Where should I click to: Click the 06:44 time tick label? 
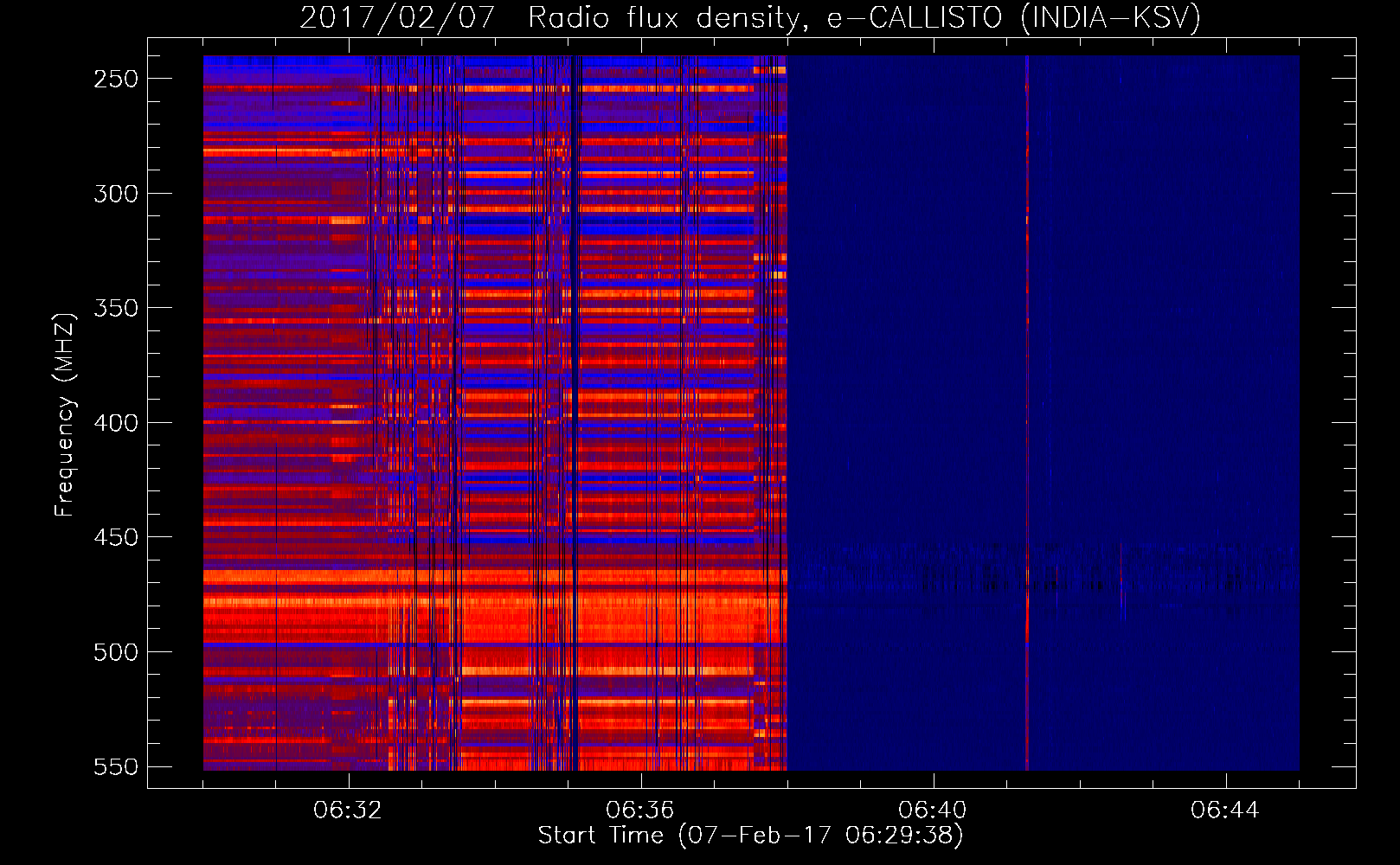(x=1225, y=811)
